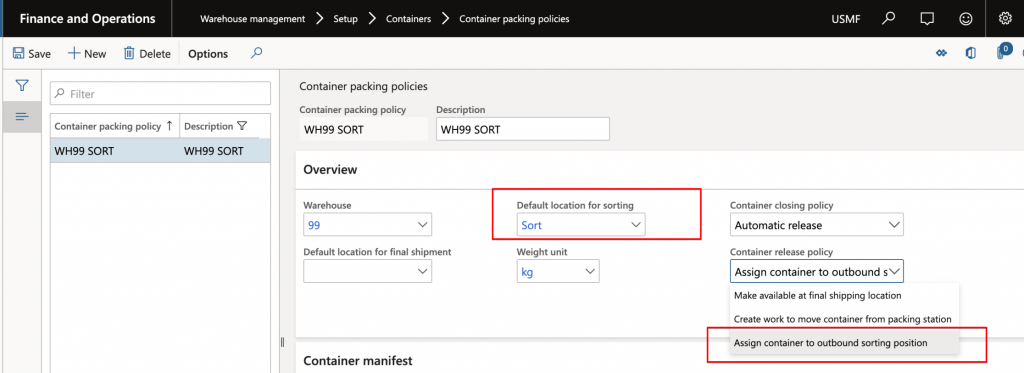This screenshot has width=1024, height=373.
Task: Click the search magnifier icon in top bar
Action: 888,18
